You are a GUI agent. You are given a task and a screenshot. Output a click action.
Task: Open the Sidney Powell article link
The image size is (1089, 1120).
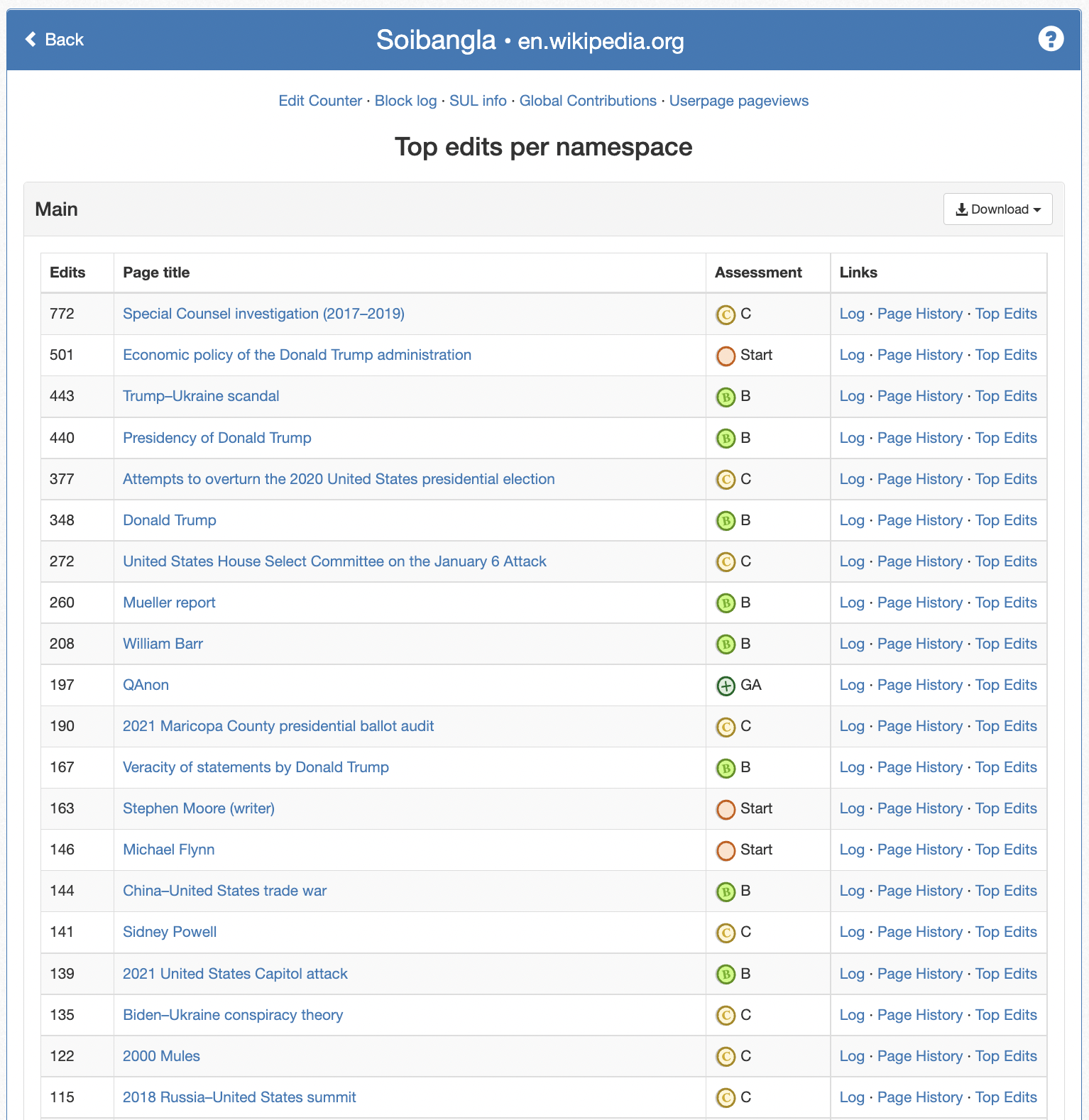click(170, 932)
